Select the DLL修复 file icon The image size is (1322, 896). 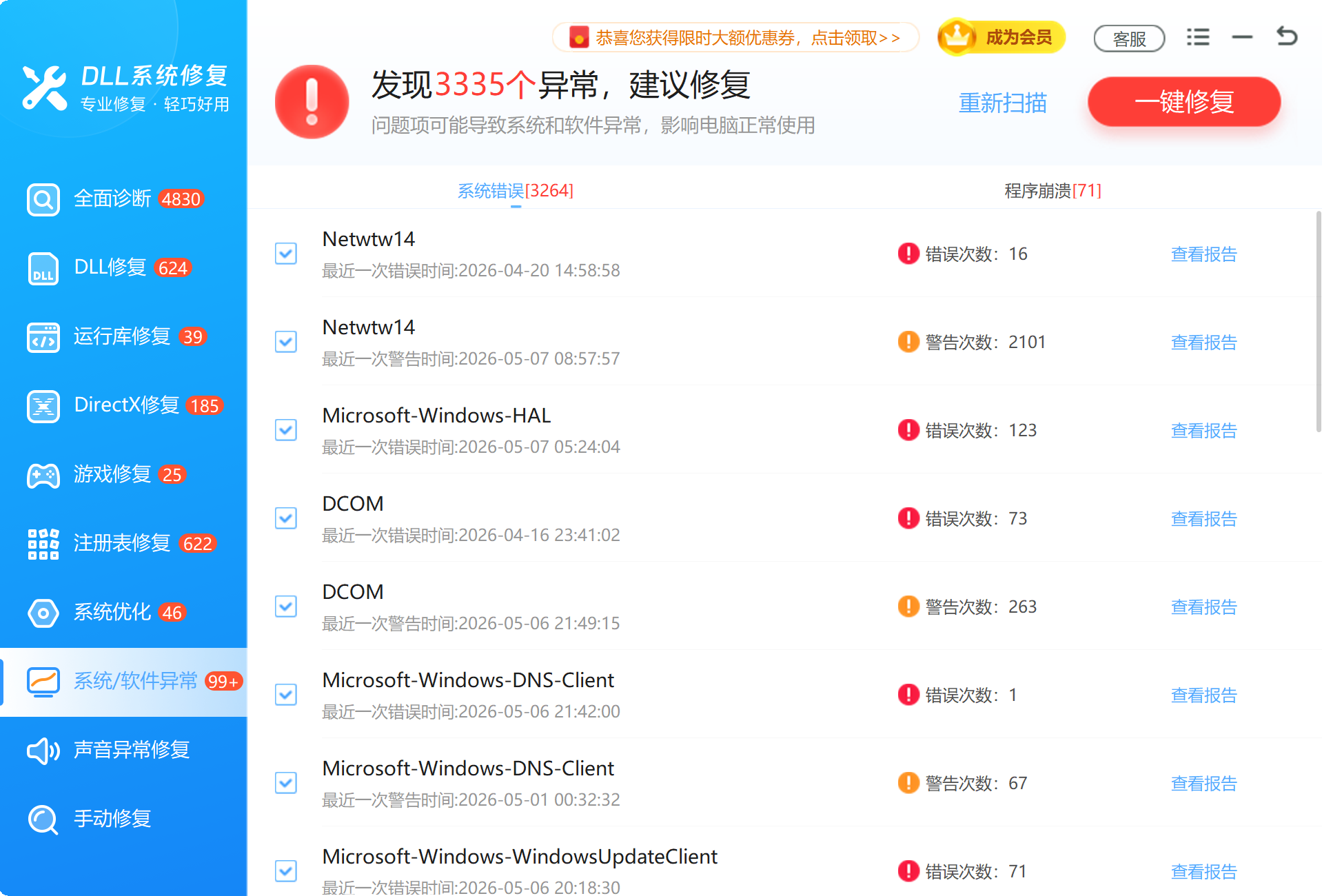coord(43,268)
